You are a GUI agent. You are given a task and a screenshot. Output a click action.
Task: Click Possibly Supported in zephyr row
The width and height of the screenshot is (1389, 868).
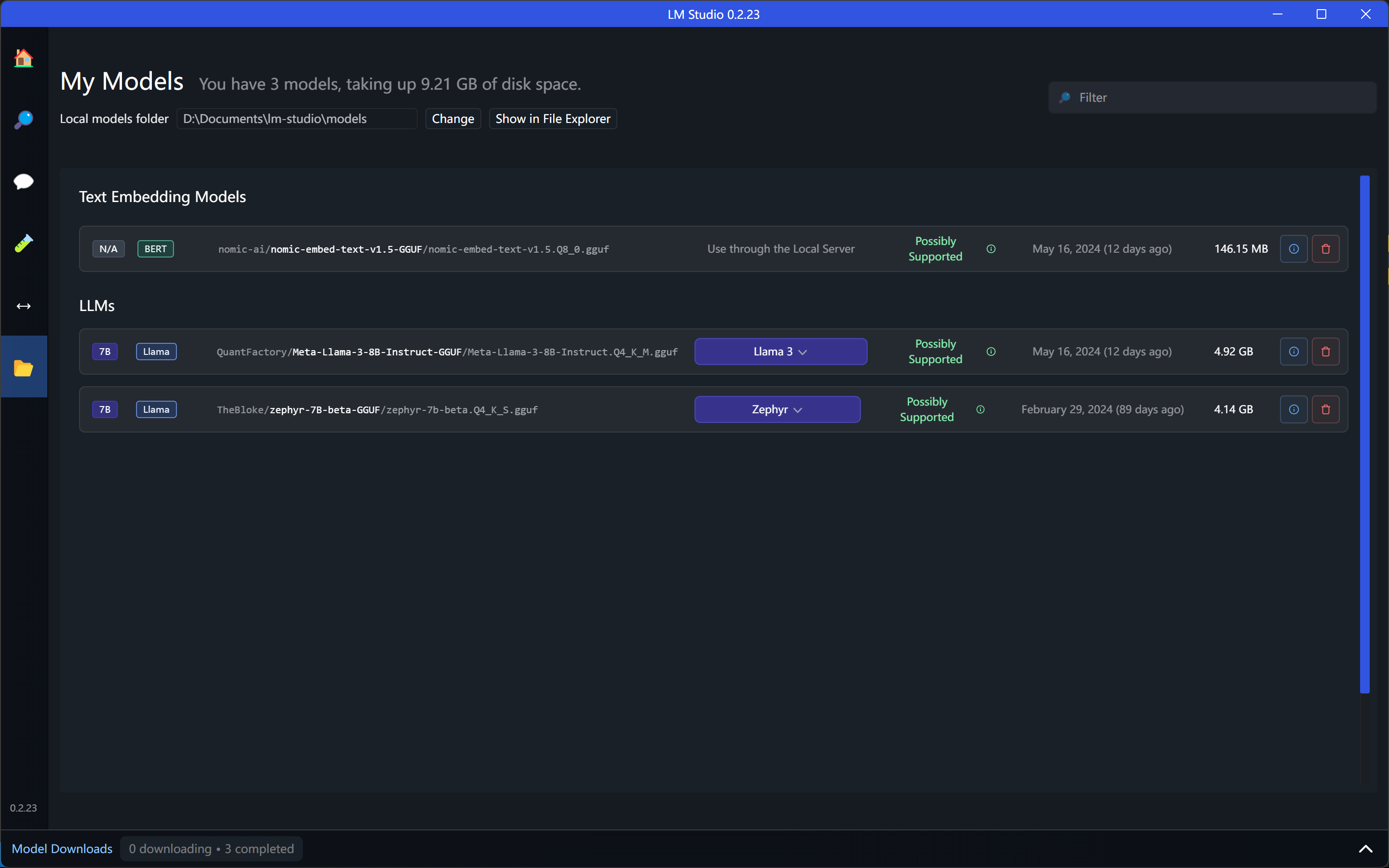(x=927, y=409)
